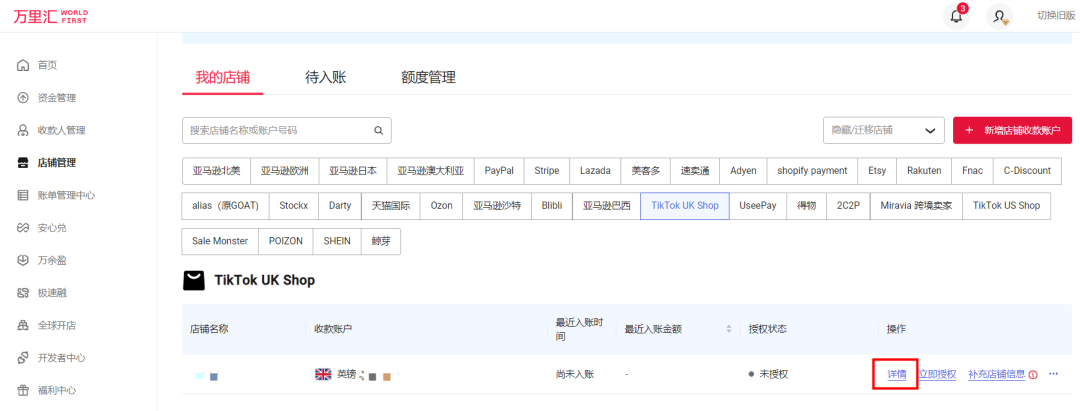
Task: Click the TikTok UK Shop bag icon
Action: pos(194,280)
